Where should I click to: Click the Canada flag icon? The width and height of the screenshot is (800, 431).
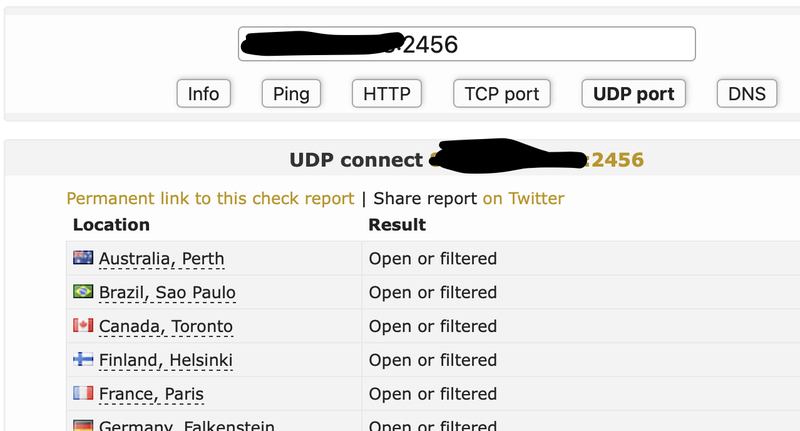pyautogui.click(x=83, y=326)
